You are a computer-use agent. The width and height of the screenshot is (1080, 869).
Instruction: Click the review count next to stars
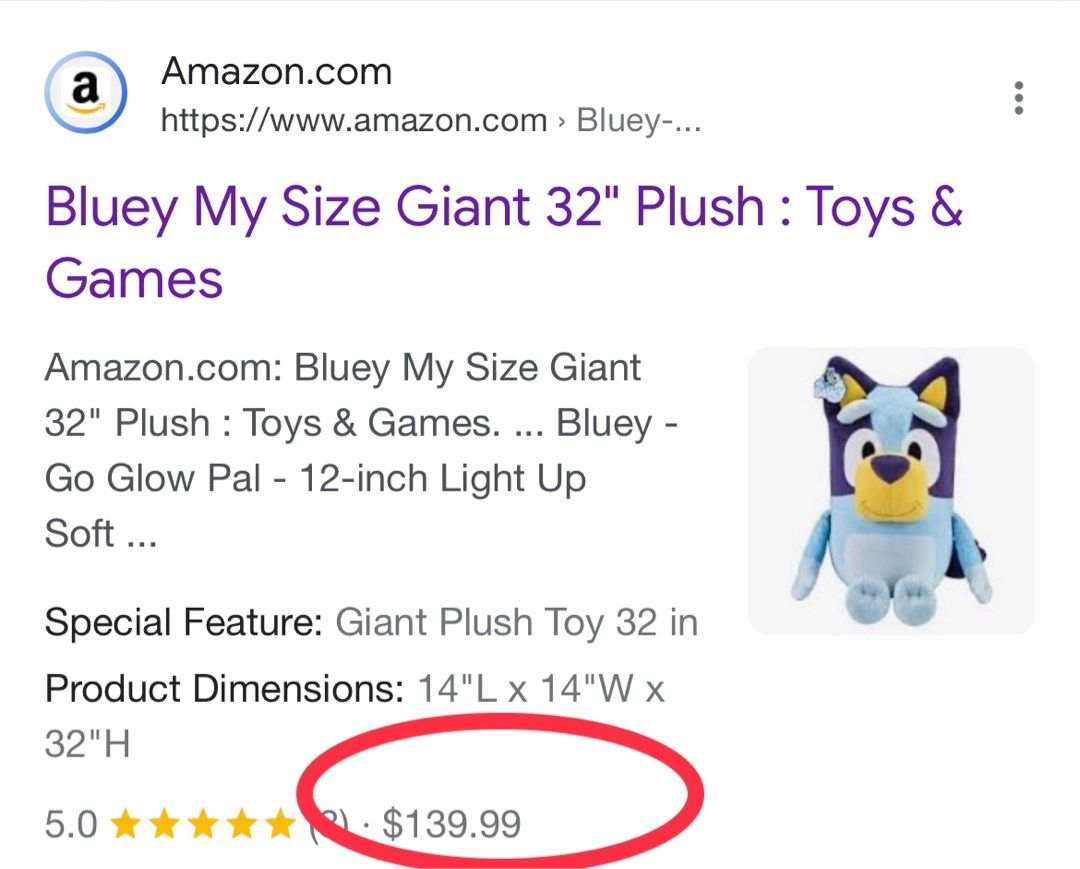[329, 824]
